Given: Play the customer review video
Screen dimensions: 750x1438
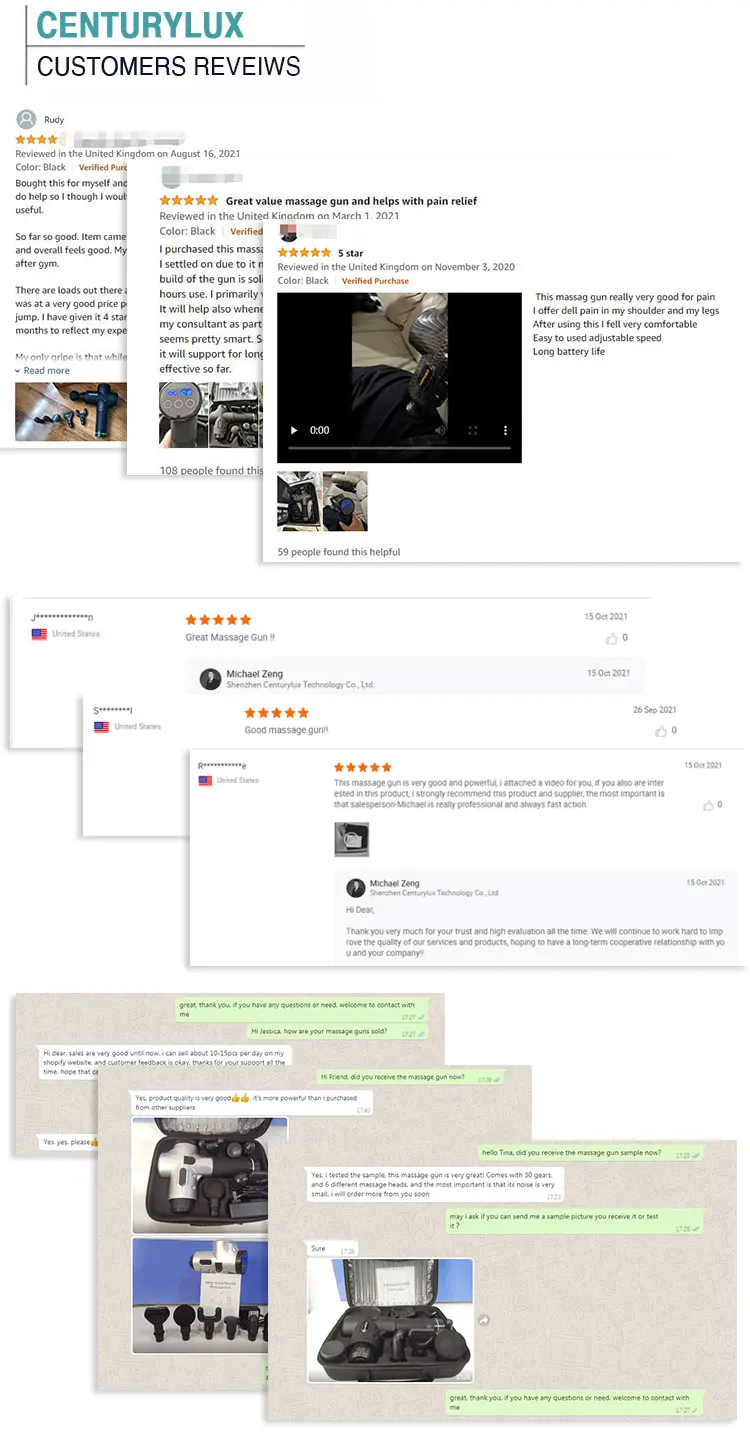Looking at the screenshot, I should [x=294, y=430].
